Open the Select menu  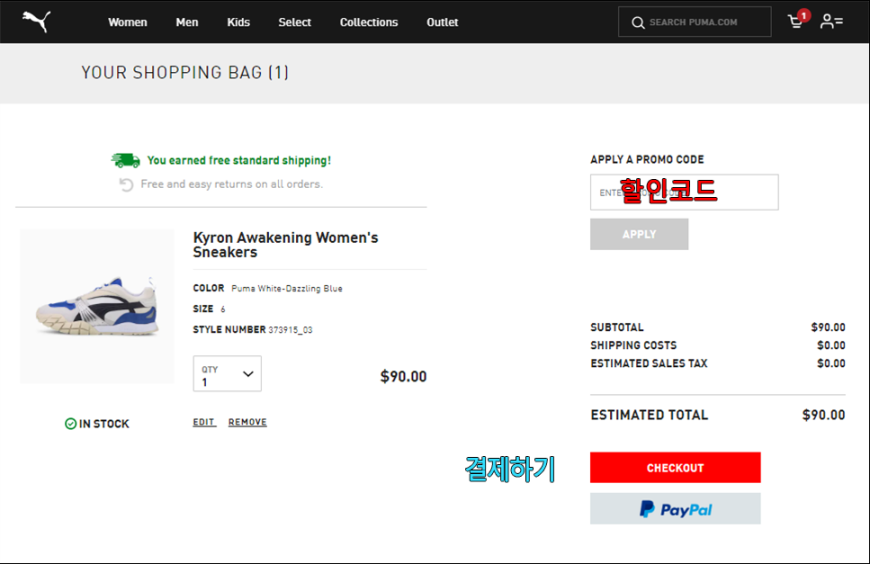pos(295,22)
